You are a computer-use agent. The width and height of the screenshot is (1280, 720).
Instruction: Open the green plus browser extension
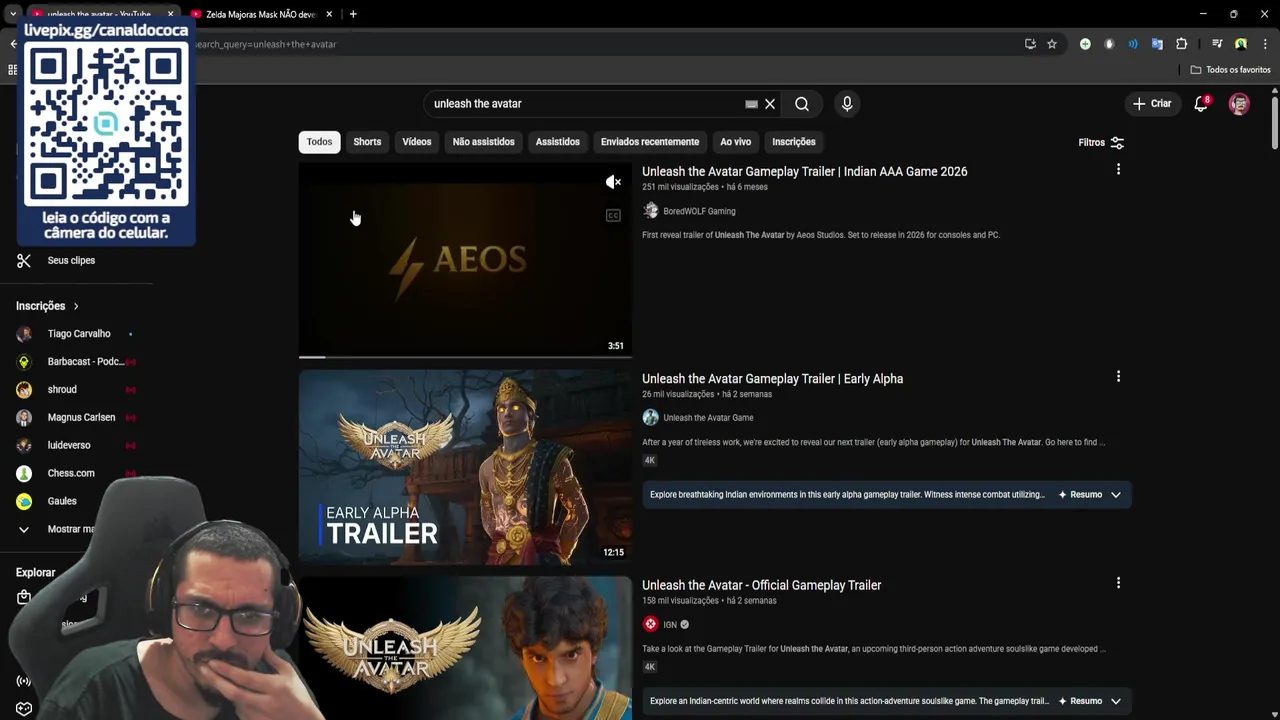pos(1085,44)
